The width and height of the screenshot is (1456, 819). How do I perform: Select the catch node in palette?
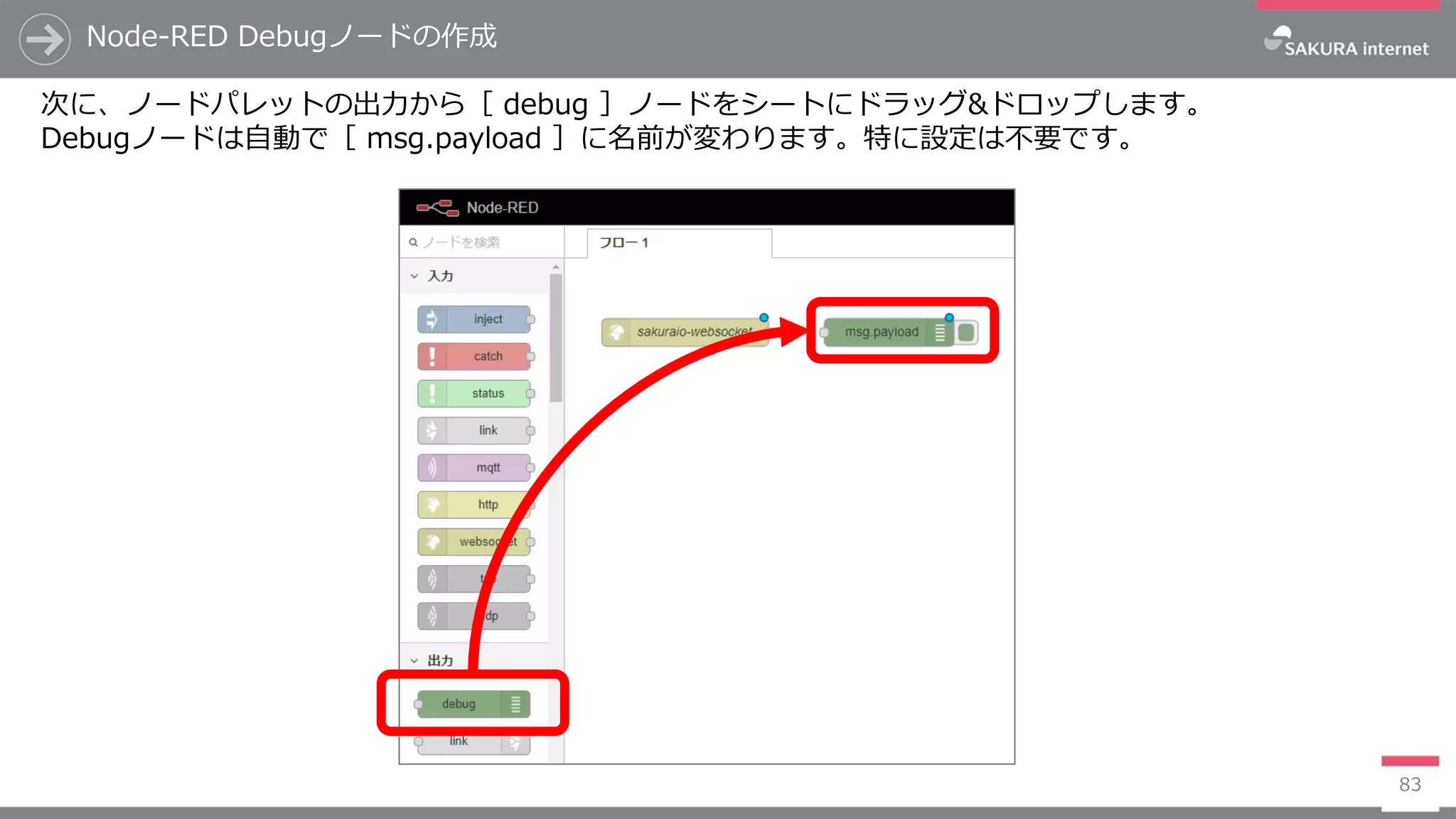point(474,356)
